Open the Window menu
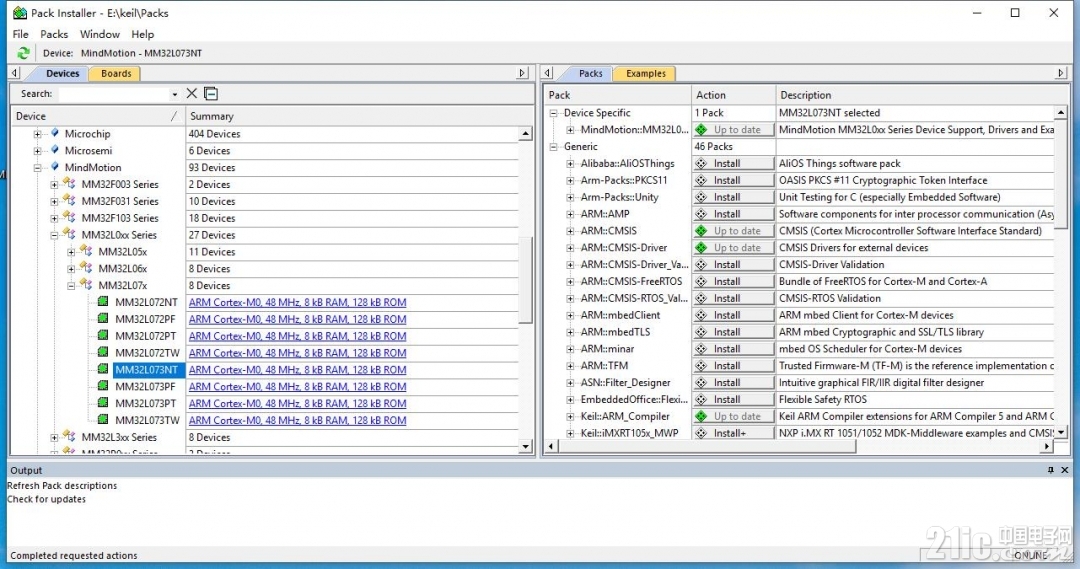The height and width of the screenshot is (569, 1080). click(x=100, y=34)
